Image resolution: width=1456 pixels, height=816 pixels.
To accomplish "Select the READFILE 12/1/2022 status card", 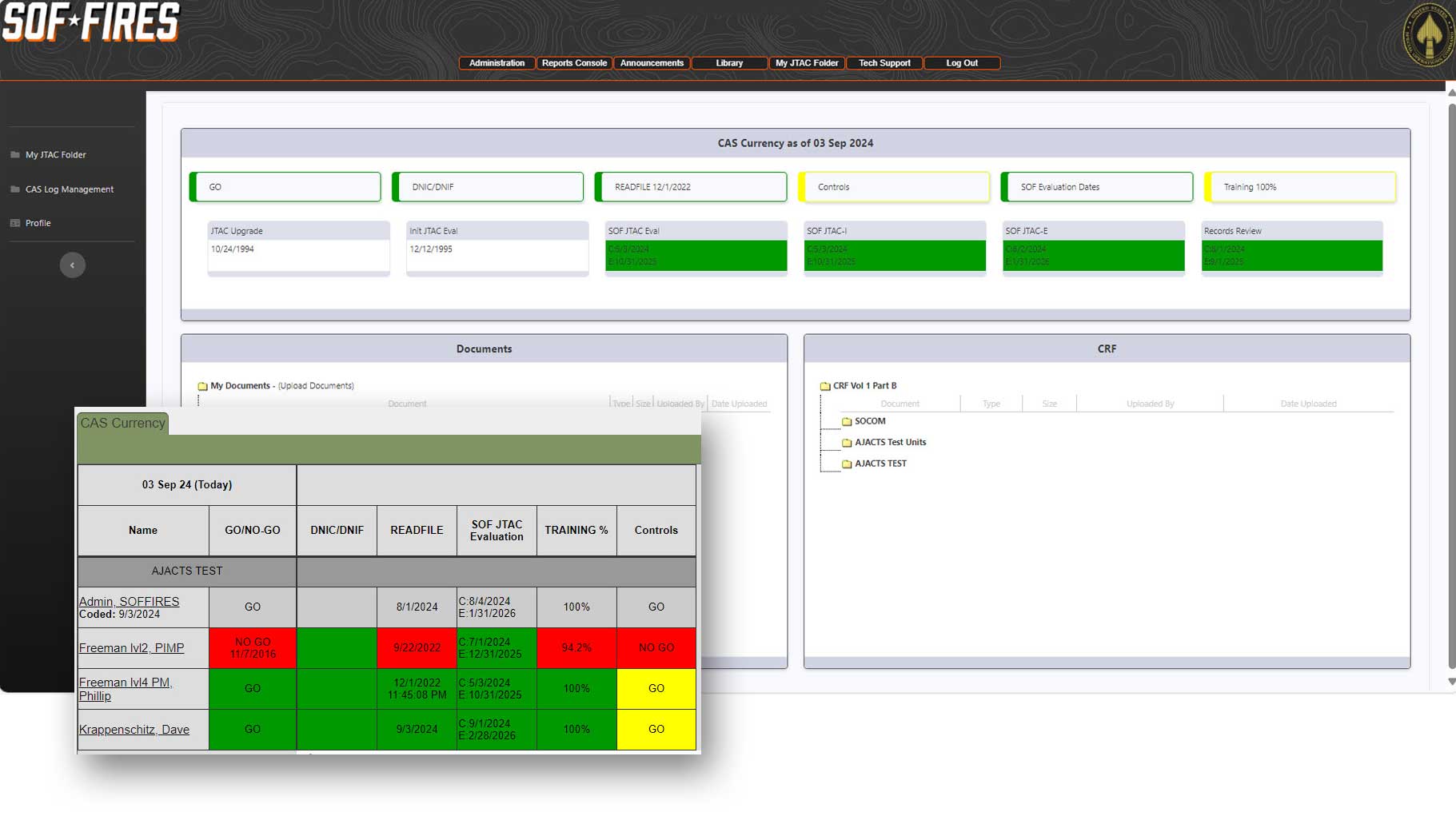I will pos(691,187).
